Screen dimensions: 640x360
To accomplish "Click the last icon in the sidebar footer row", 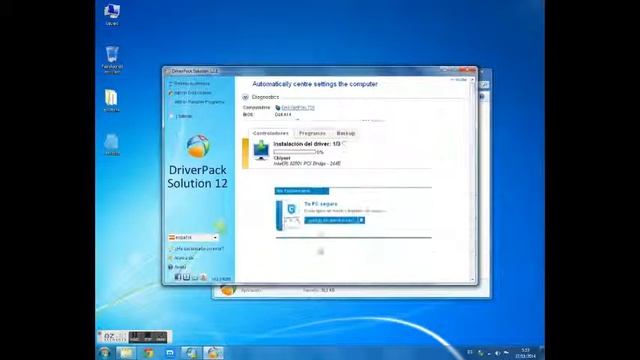I will point(203,277).
